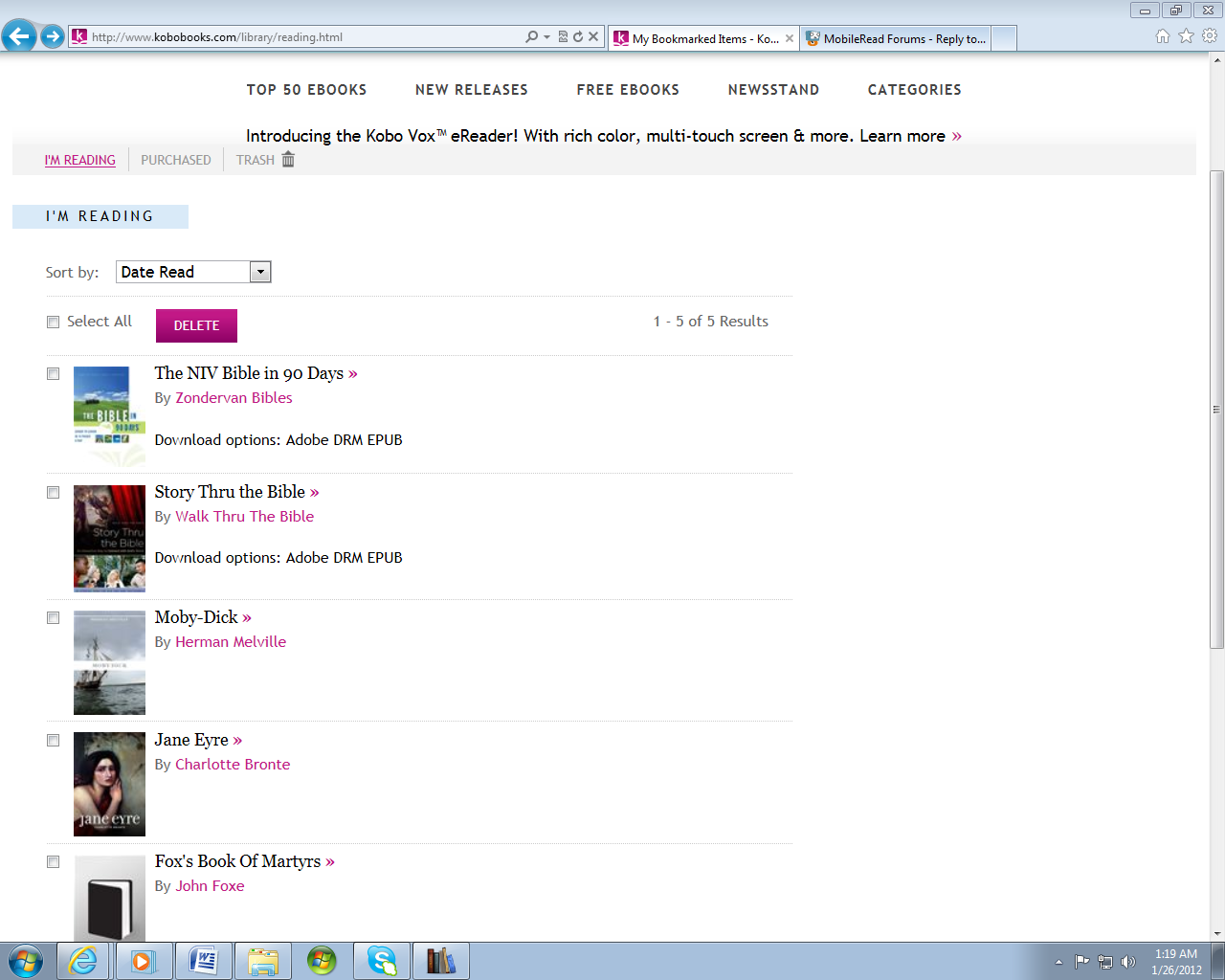Open Windows Explorer folder on taskbar
Image resolution: width=1225 pixels, height=980 pixels.
[x=262, y=961]
